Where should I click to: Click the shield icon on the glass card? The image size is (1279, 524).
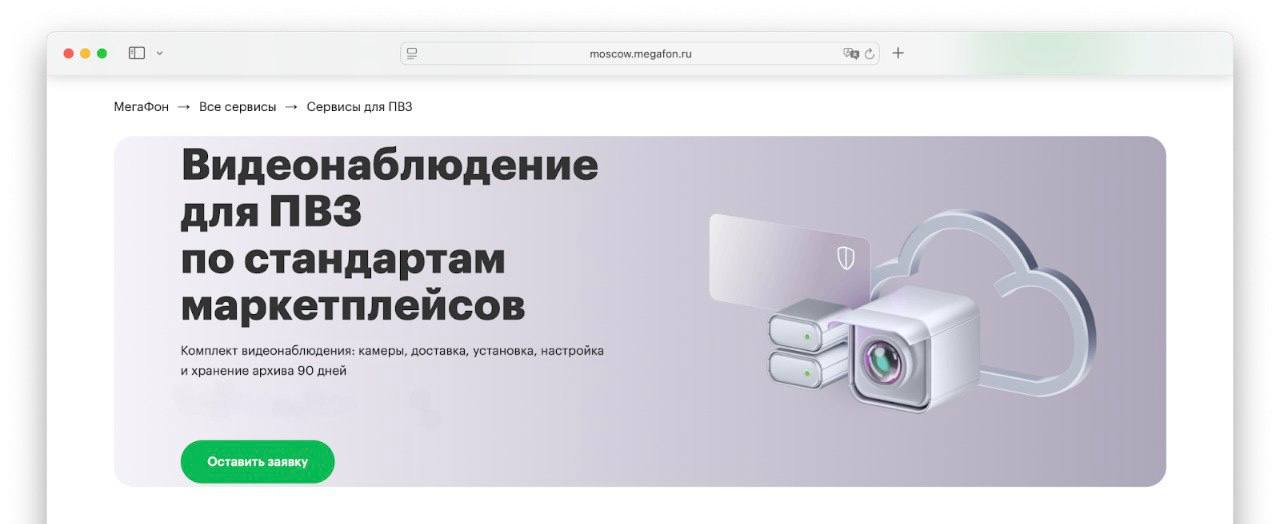846,258
